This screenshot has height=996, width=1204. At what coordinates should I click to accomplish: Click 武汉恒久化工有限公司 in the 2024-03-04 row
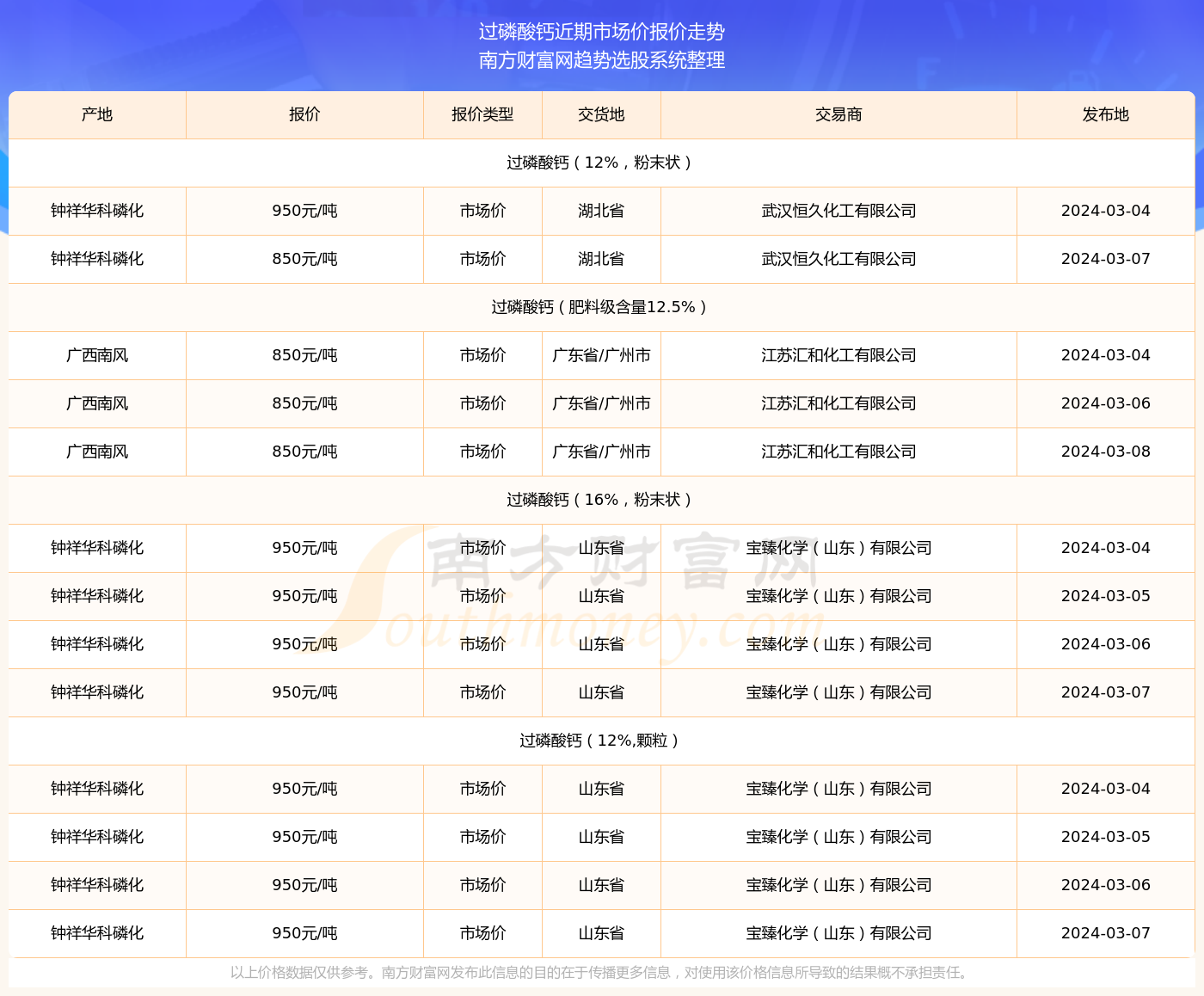tap(838, 211)
